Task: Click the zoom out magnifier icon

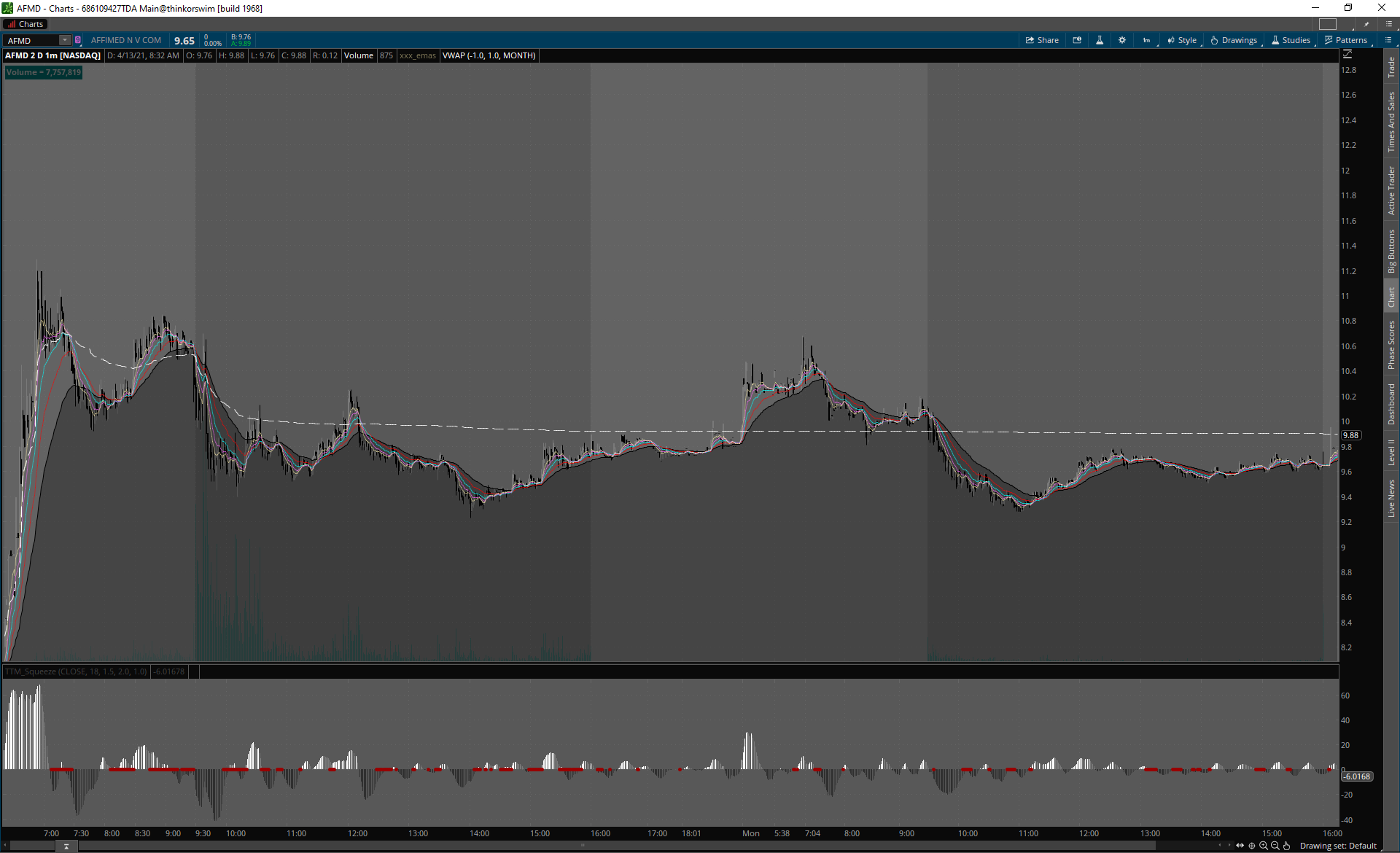Action: tap(1275, 846)
